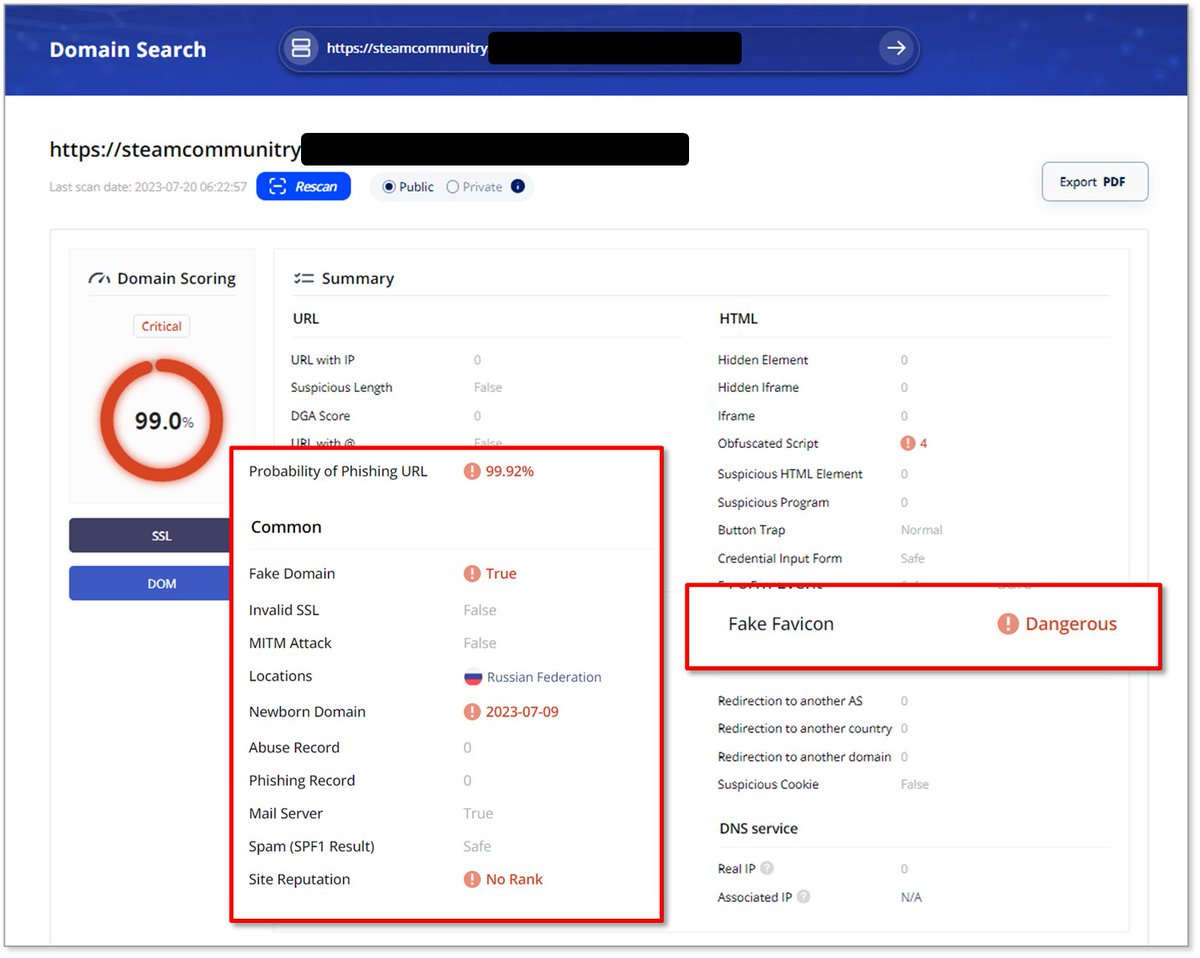Screen dimensions: 1200x958
Task: Click the Russian Federation flag icon
Action: (473, 677)
